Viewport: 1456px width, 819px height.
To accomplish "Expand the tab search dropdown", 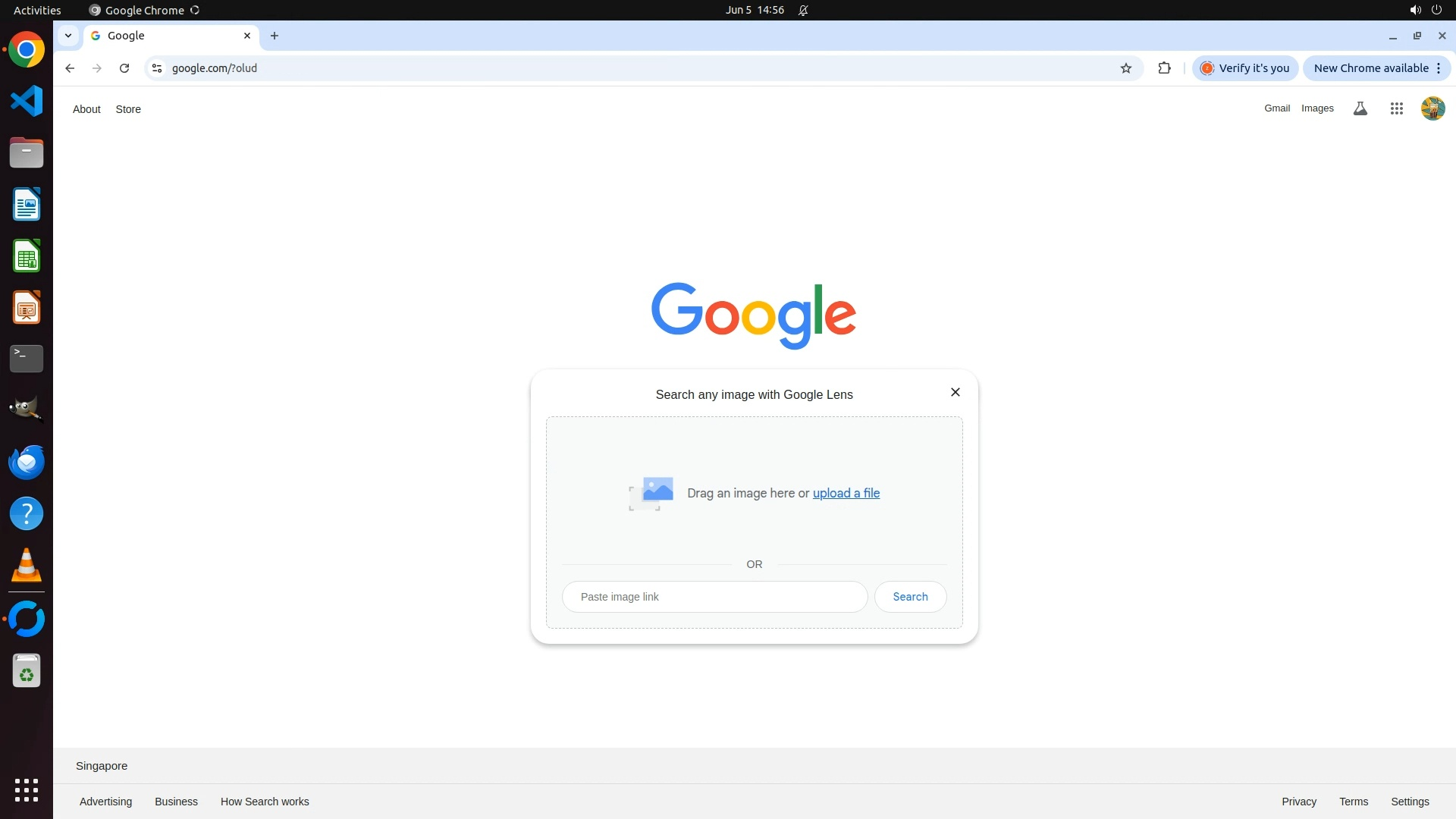I will (68, 36).
